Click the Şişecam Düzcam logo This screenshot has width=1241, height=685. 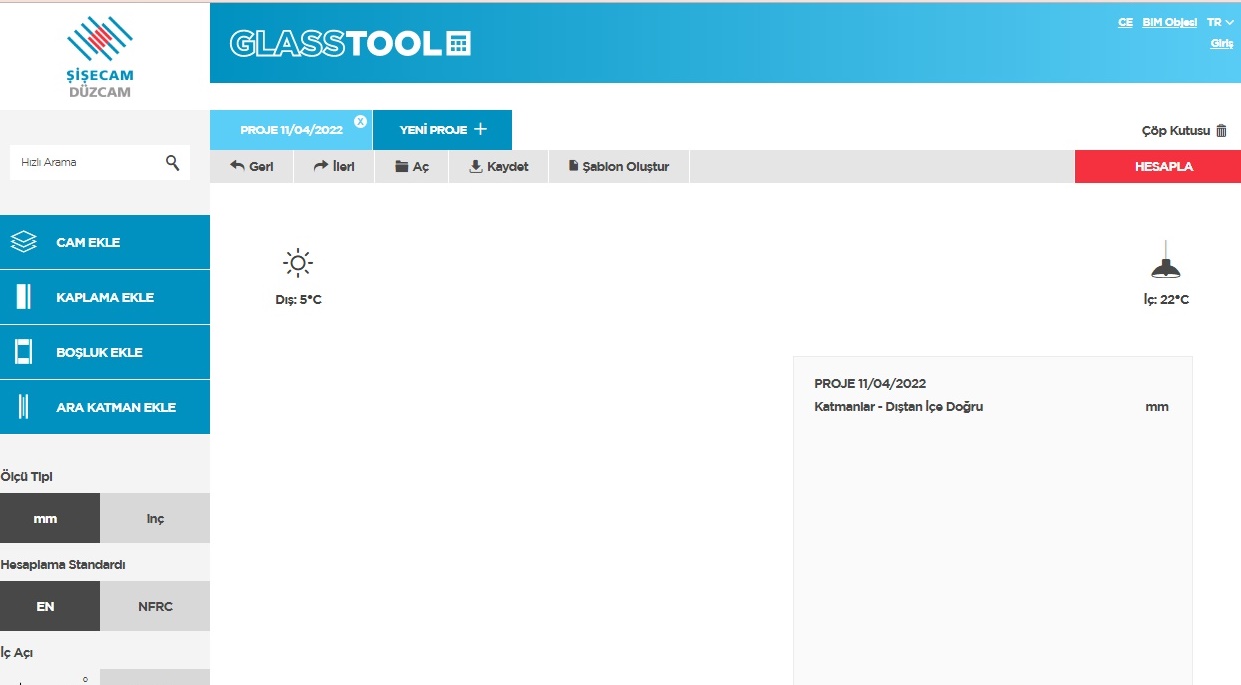[x=100, y=56]
